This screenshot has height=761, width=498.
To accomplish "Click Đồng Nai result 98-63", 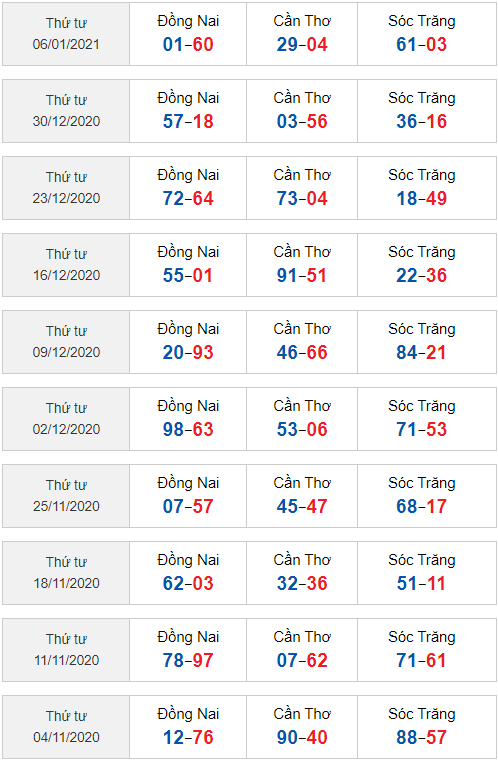I will coord(188,430).
